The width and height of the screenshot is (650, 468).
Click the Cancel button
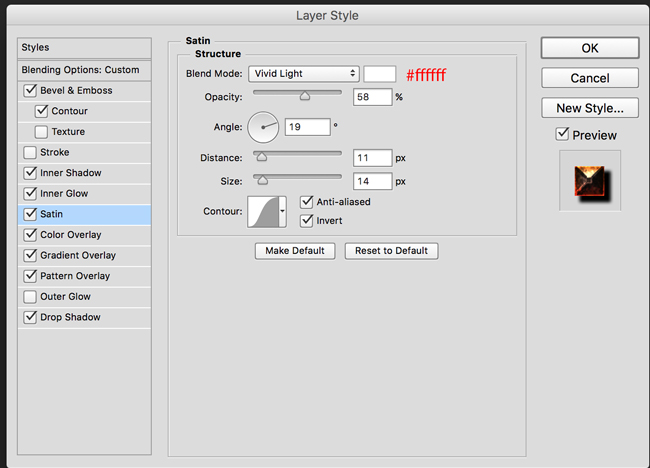[x=590, y=78]
